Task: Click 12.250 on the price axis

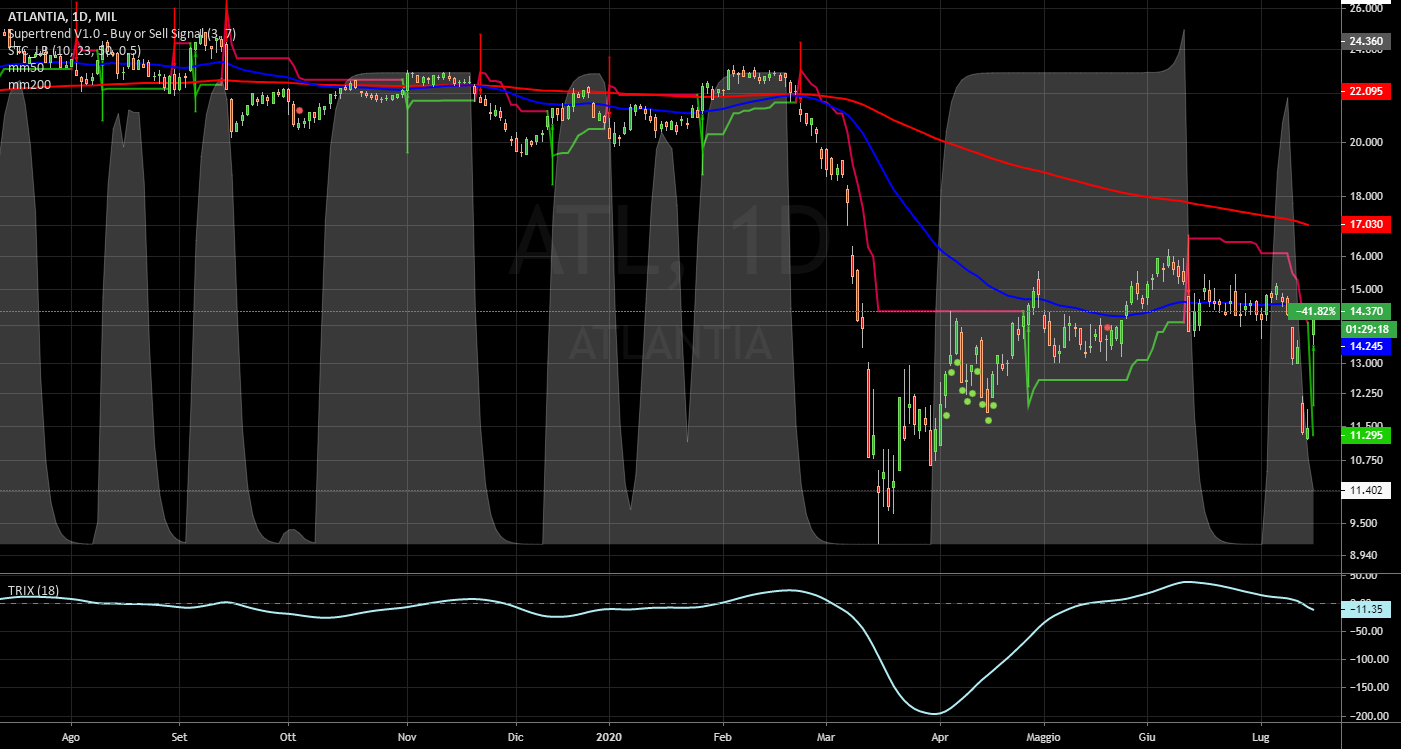Action: point(1366,393)
